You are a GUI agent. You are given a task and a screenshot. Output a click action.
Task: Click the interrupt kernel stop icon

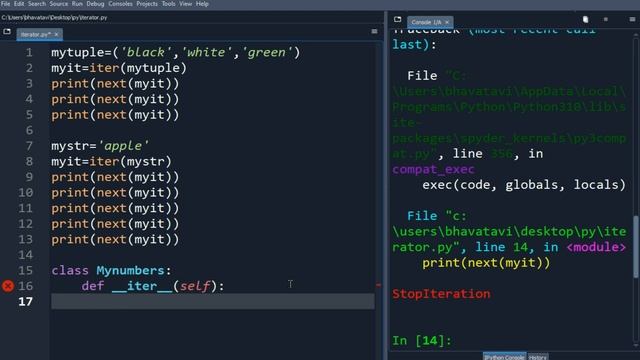tap(606, 19)
